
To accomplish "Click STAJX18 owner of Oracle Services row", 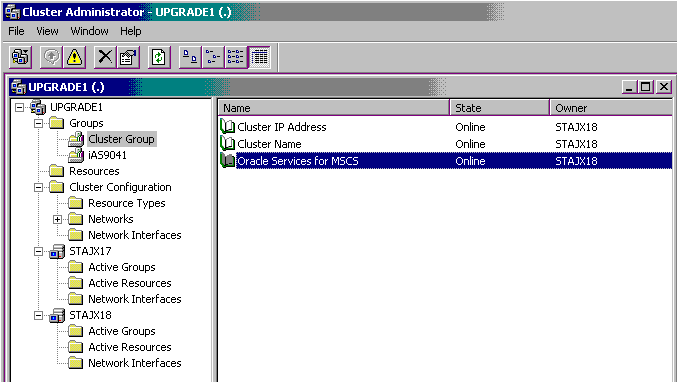I will click(576, 161).
